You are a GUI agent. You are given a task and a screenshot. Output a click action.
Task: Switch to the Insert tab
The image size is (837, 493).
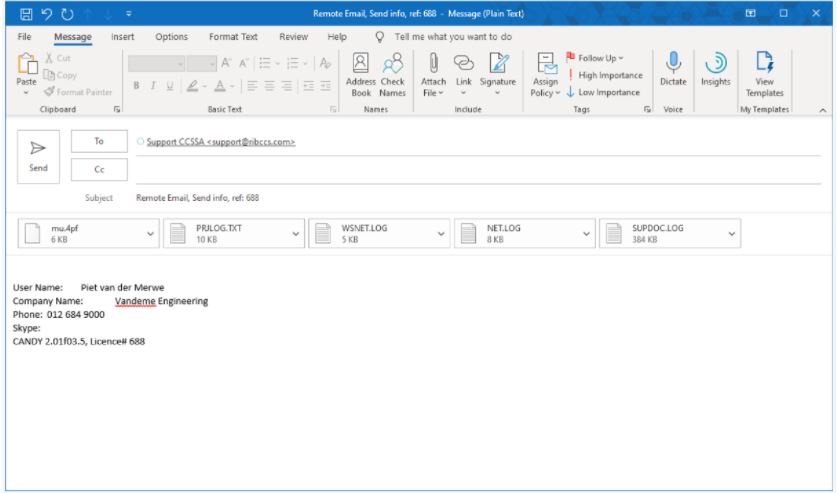pyautogui.click(x=122, y=37)
